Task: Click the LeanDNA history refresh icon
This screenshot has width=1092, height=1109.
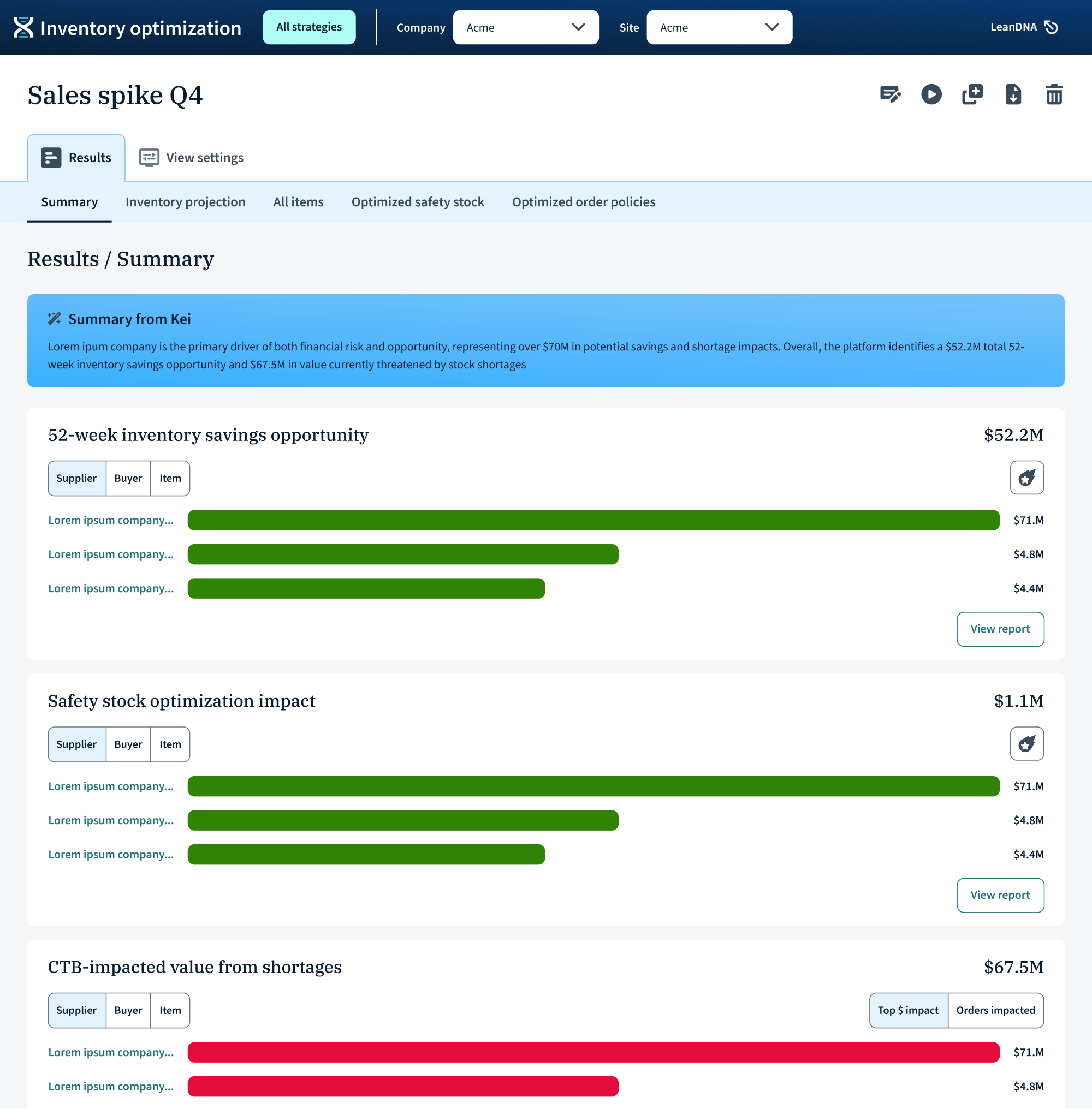Action: (1051, 27)
